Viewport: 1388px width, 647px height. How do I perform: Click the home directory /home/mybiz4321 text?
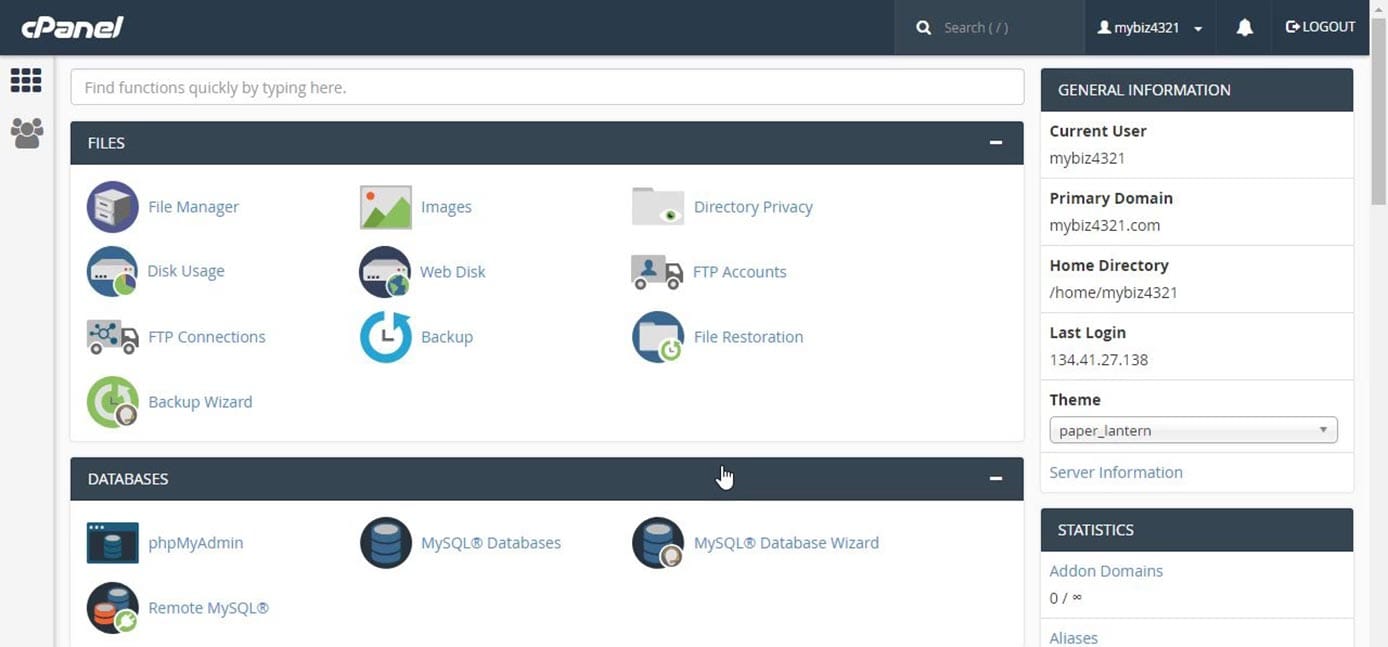(x=1113, y=293)
